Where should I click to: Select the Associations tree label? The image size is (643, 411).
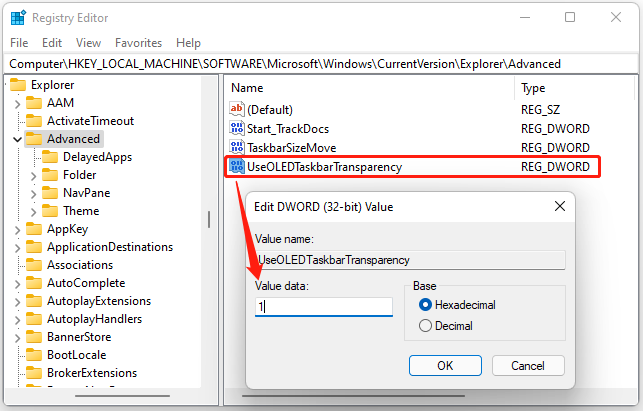[80, 265]
